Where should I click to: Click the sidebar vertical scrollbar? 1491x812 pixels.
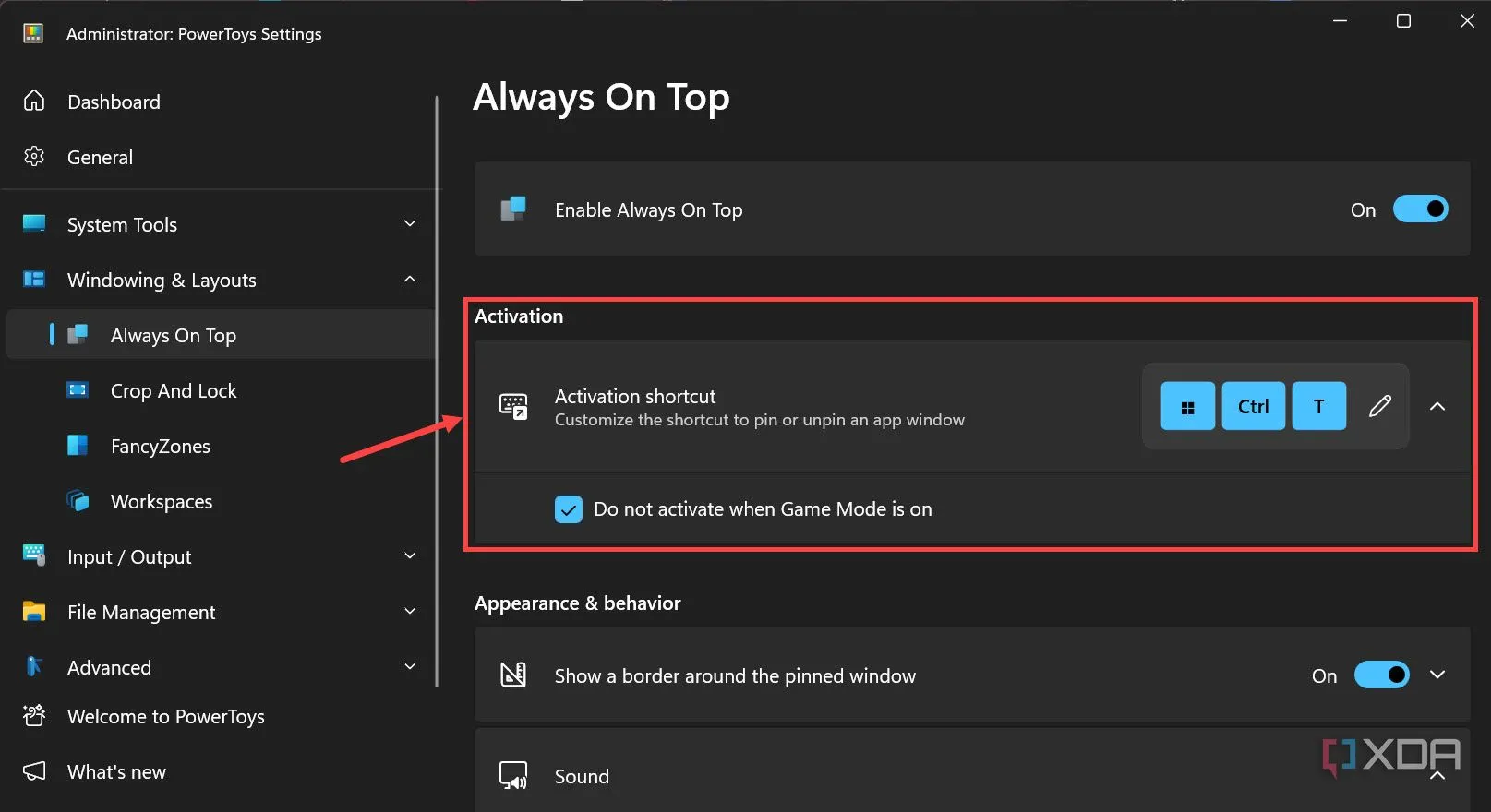click(x=437, y=391)
